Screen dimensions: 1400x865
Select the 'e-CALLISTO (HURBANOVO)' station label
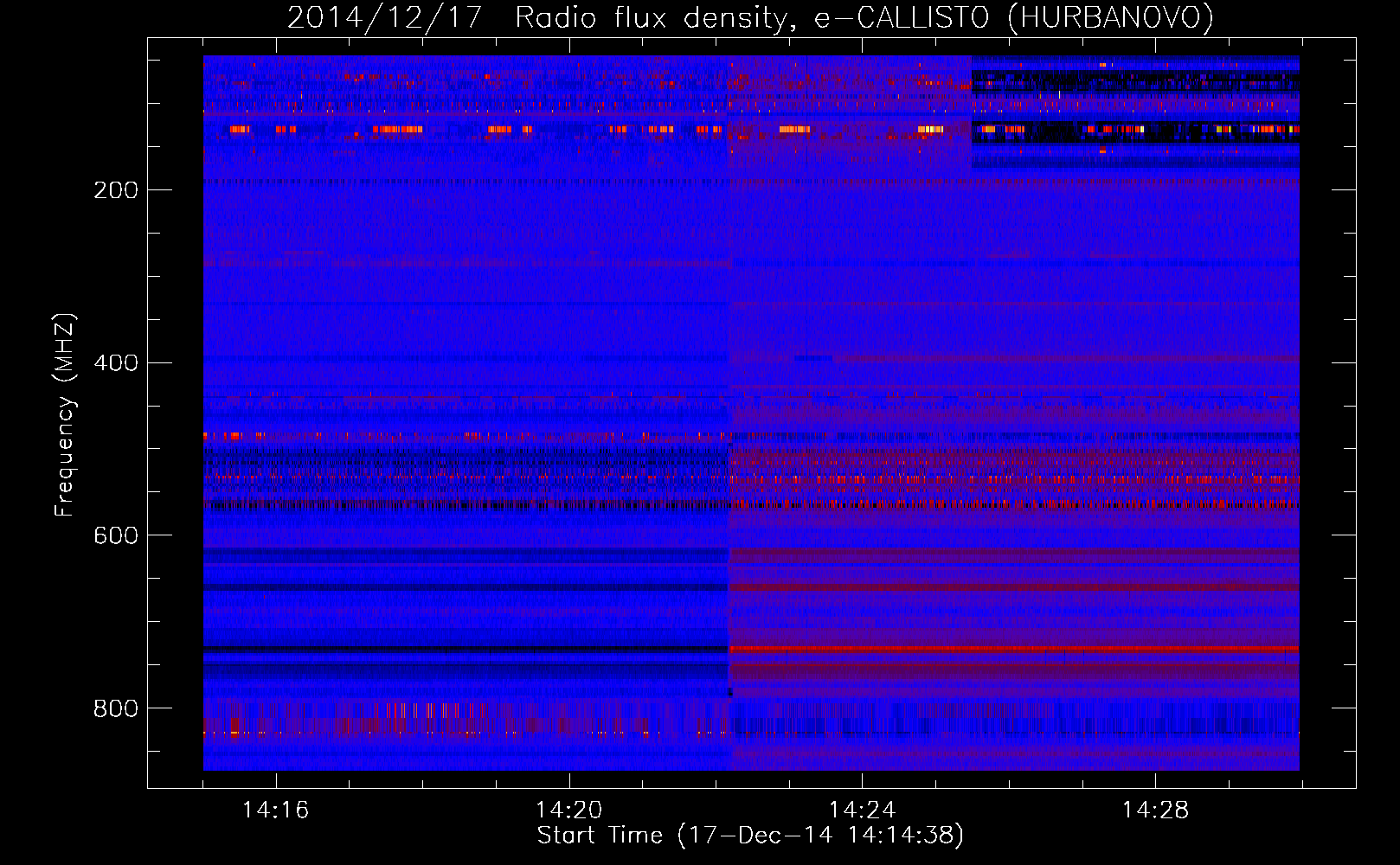[x=1014, y=18]
